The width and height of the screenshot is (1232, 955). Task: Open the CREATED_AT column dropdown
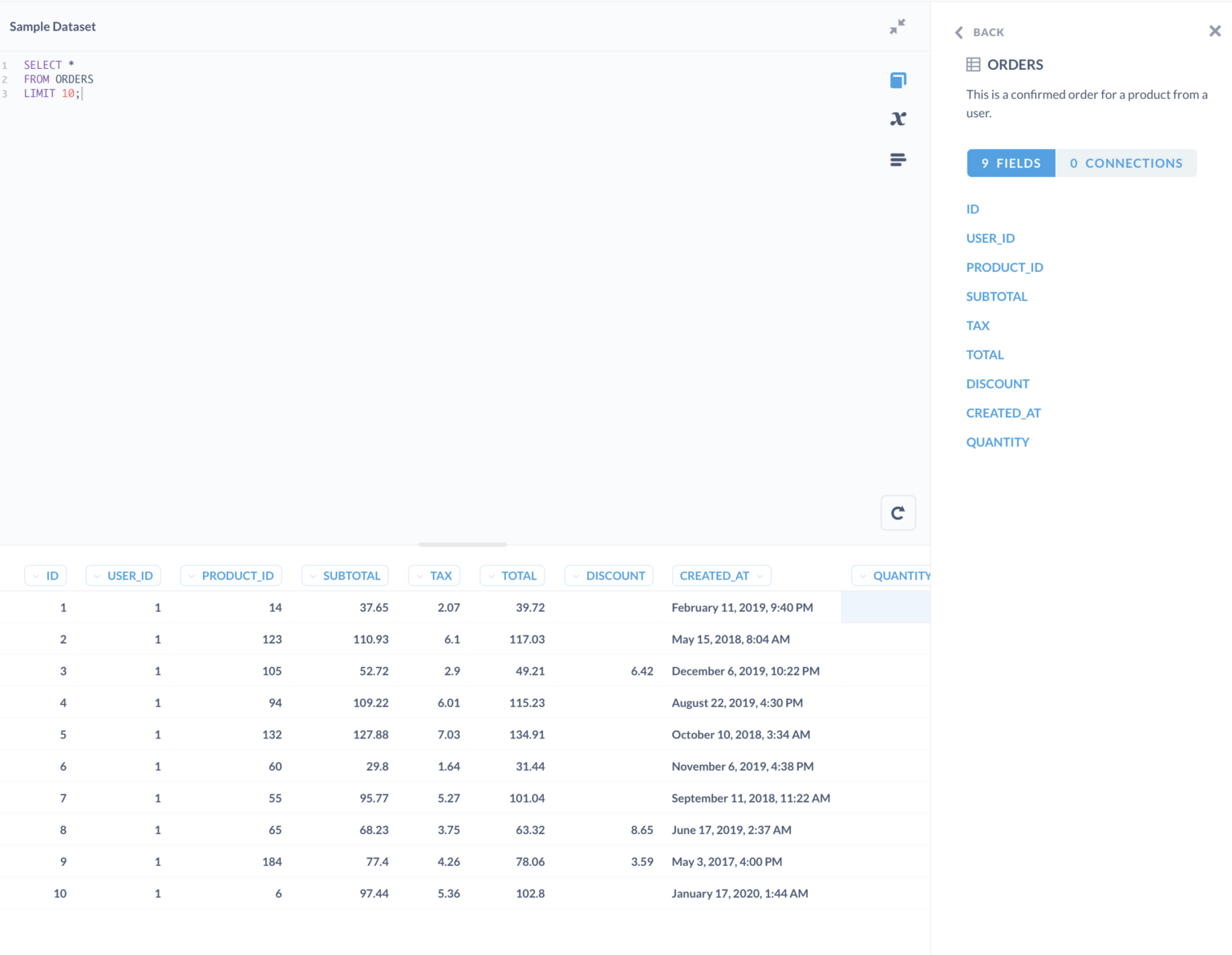[x=760, y=576]
